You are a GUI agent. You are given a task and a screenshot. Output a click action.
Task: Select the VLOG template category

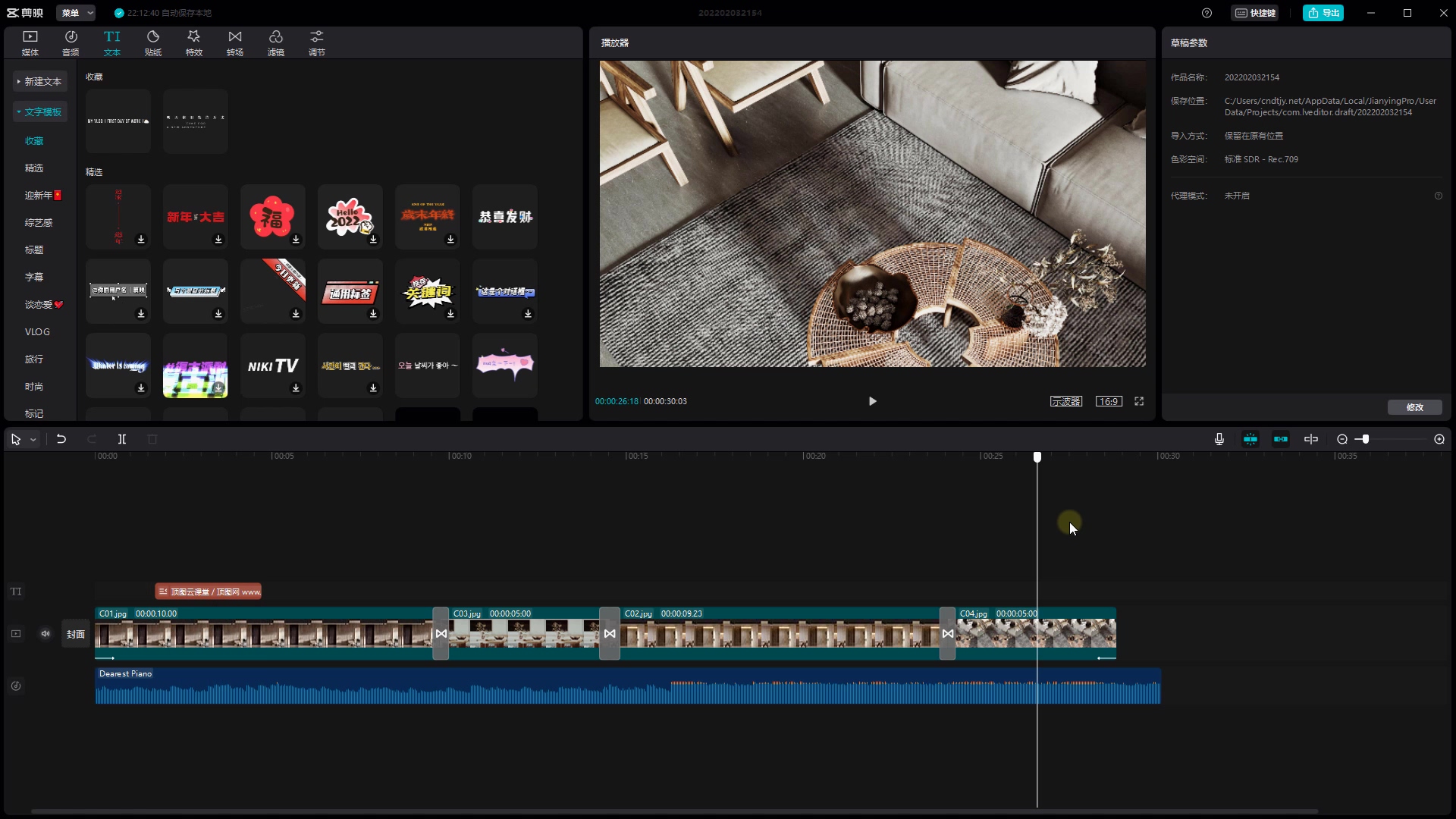coord(37,332)
